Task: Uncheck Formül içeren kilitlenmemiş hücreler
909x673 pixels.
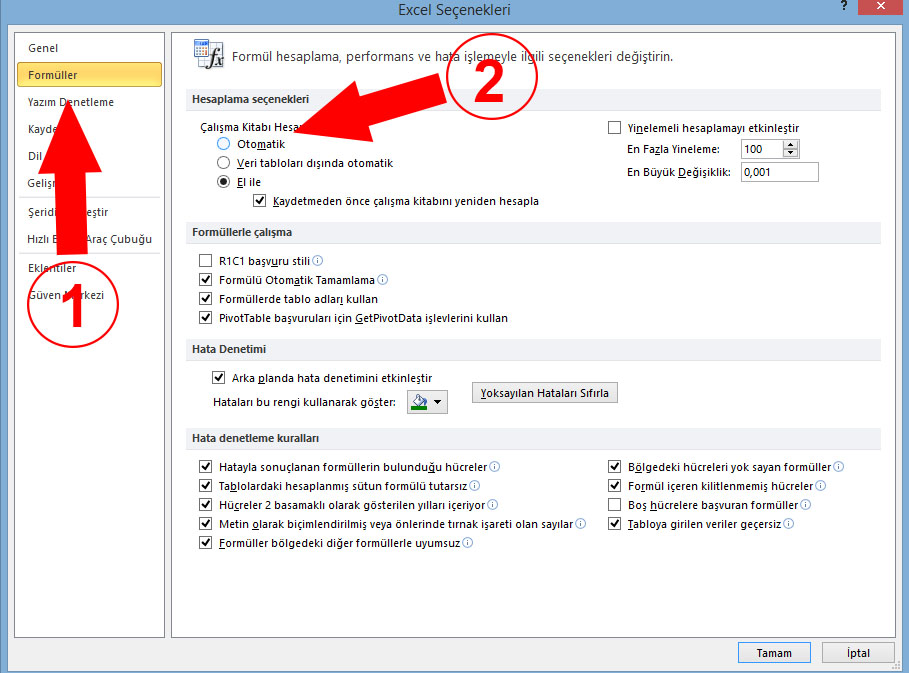Action: pos(615,486)
